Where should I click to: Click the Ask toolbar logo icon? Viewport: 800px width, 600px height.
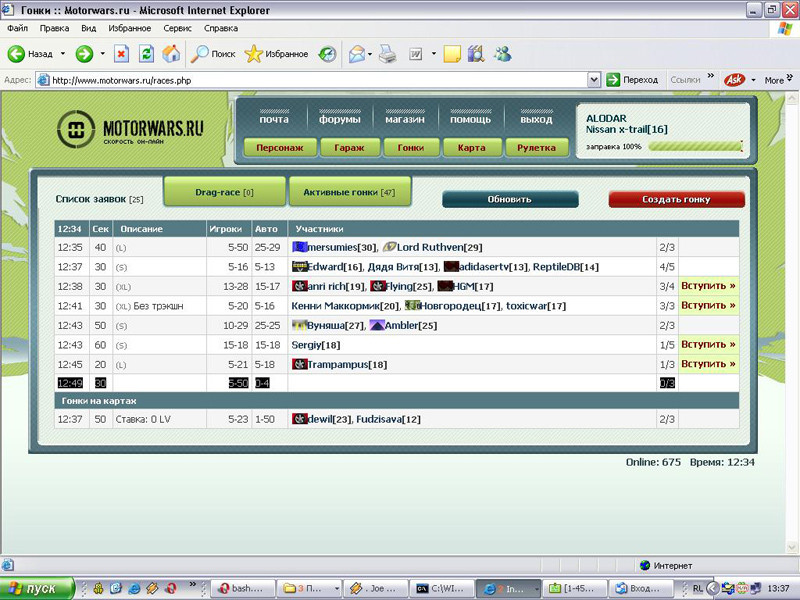pyautogui.click(x=734, y=80)
